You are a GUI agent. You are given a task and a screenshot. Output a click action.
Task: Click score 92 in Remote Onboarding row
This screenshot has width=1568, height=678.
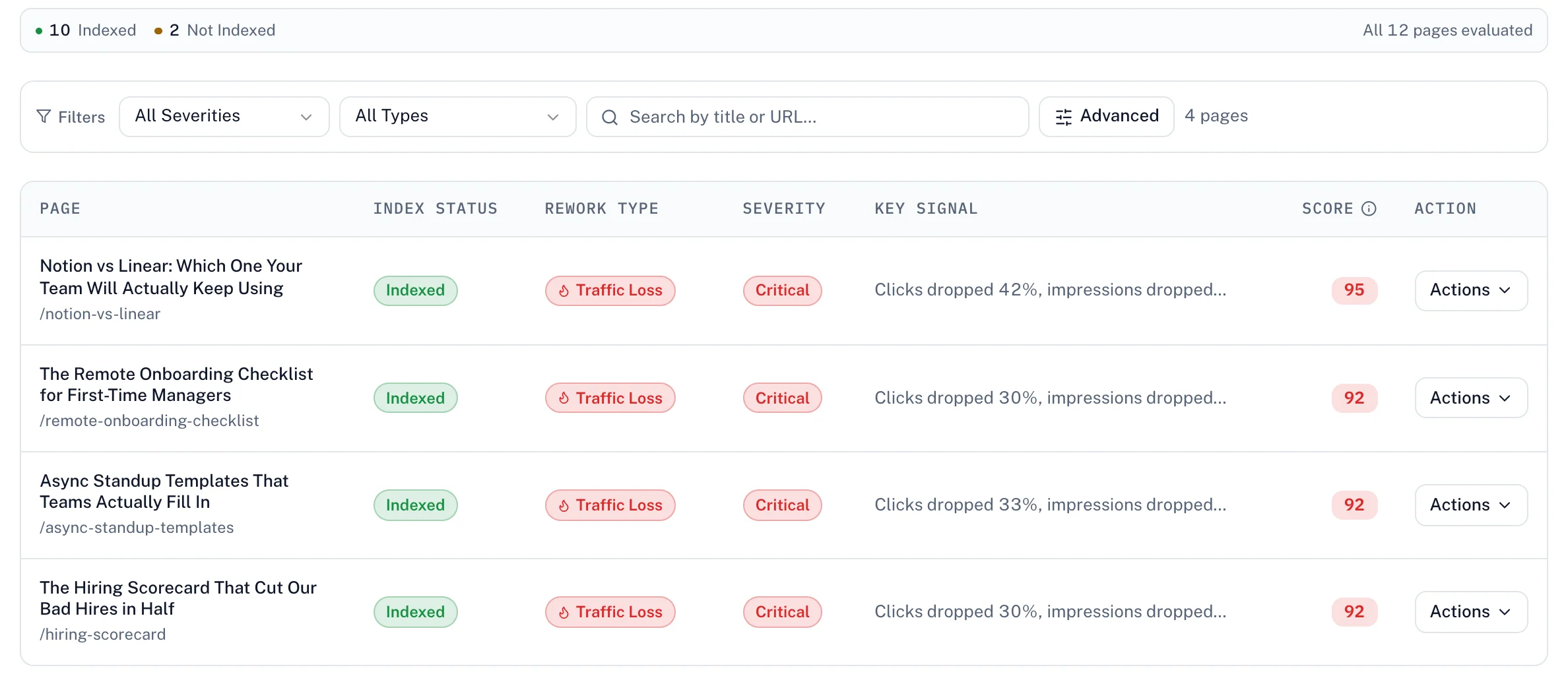click(x=1354, y=398)
